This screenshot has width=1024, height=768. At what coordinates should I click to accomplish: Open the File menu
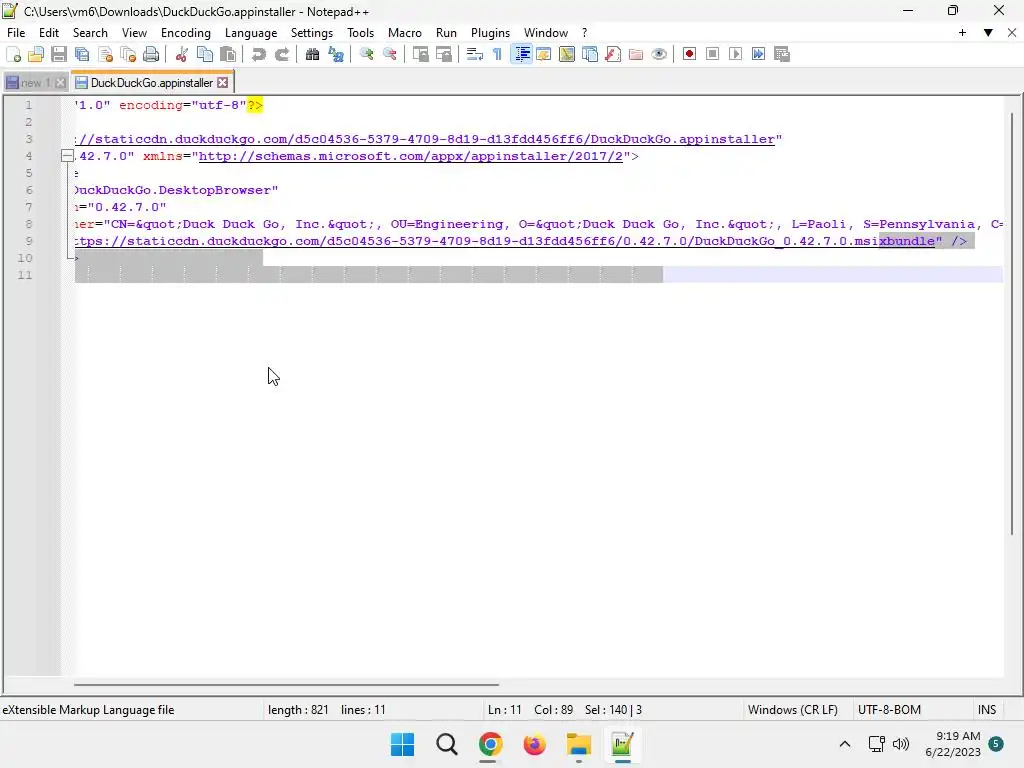point(16,33)
